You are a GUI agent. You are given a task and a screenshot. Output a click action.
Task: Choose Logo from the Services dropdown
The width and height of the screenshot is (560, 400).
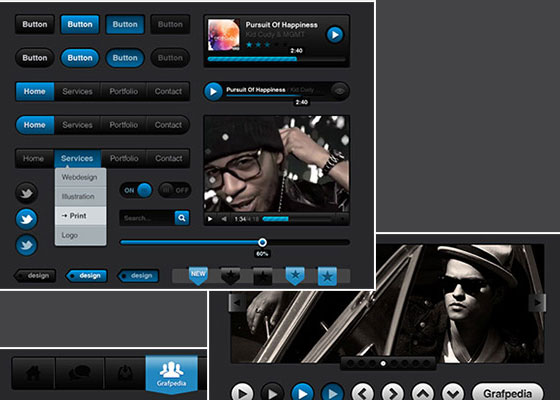pos(80,236)
